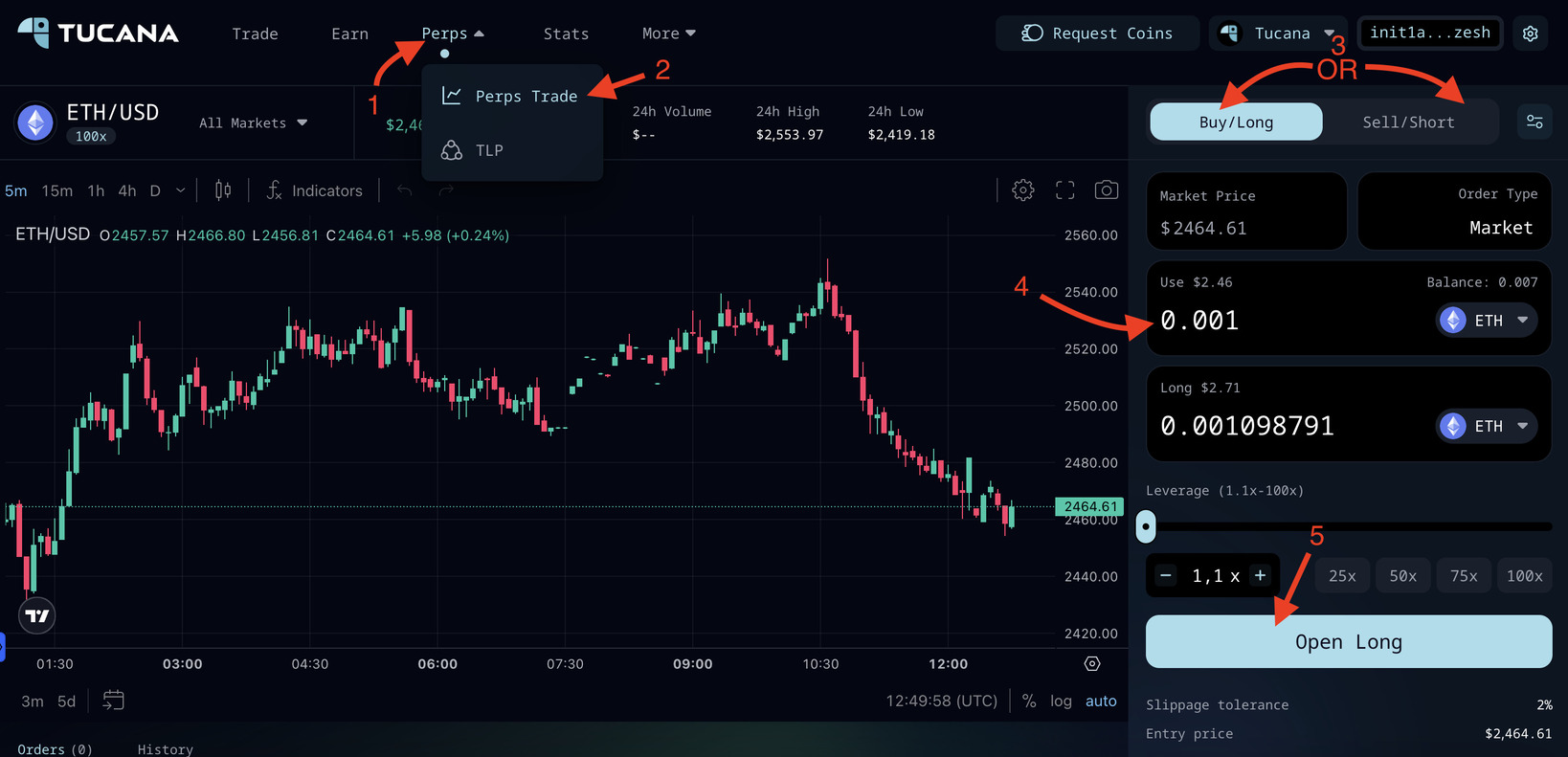Switch chart to 1h interval
Screen dimensions: 1568x757
point(96,190)
